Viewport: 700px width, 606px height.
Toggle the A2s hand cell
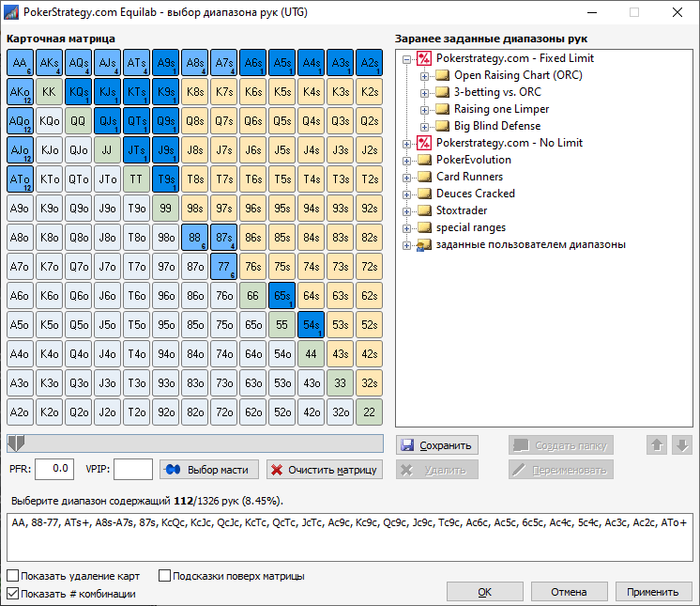(x=369, y=63)
